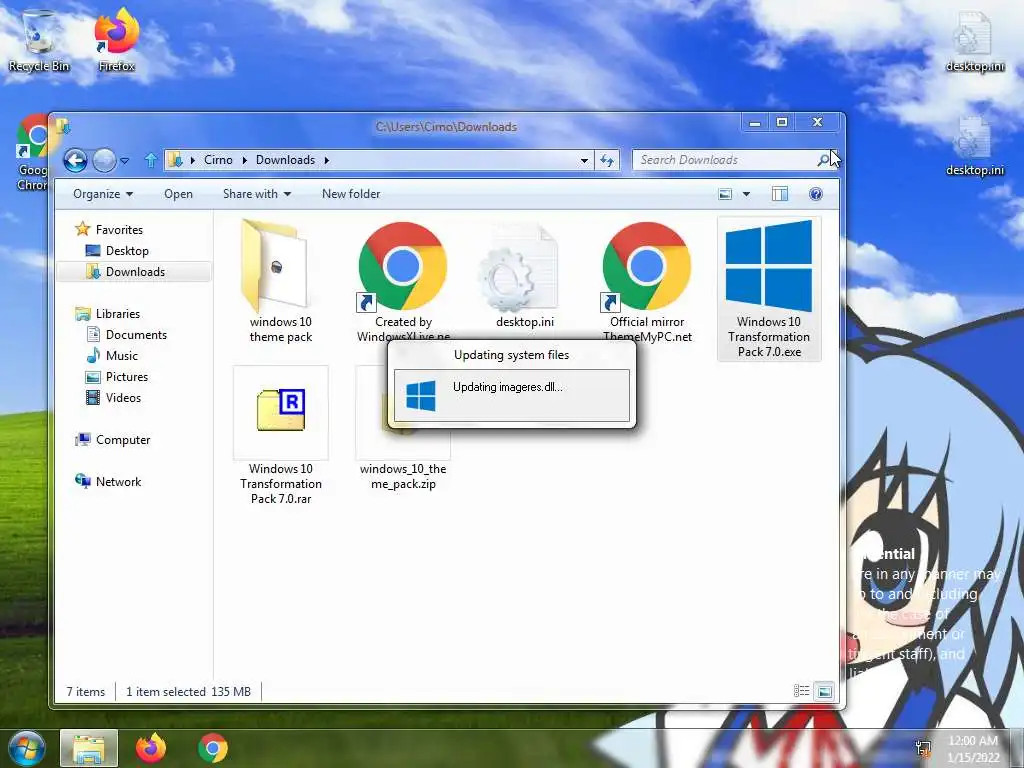Click the folder icon in window title bar

(x=63, y=125)
